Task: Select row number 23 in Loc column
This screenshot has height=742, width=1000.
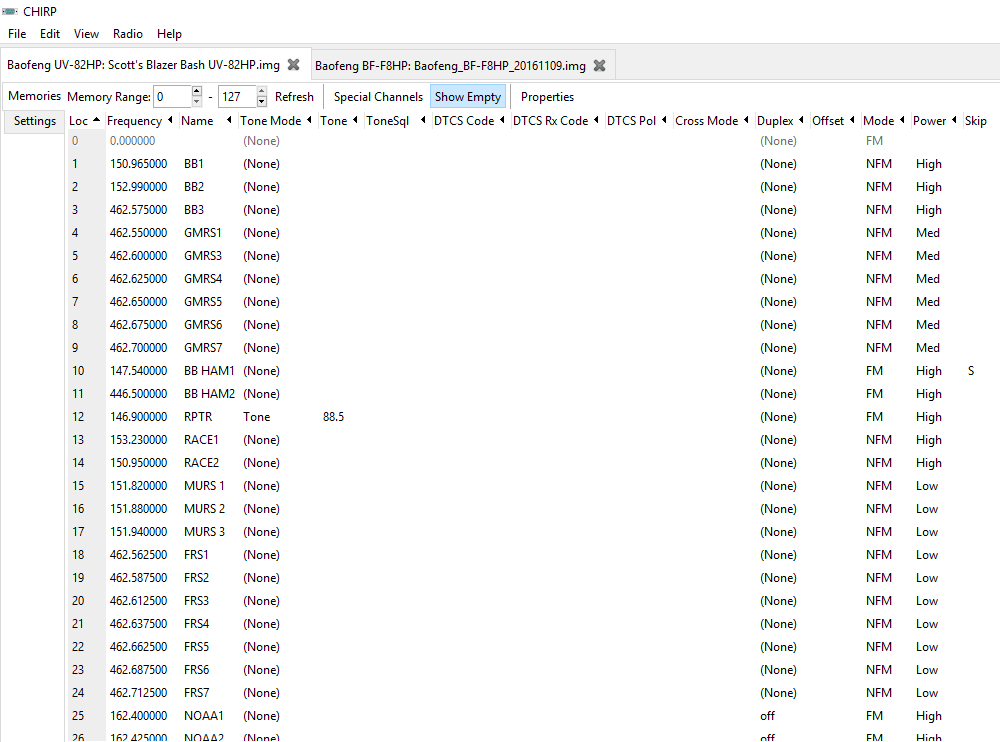Action: [78, 669]
